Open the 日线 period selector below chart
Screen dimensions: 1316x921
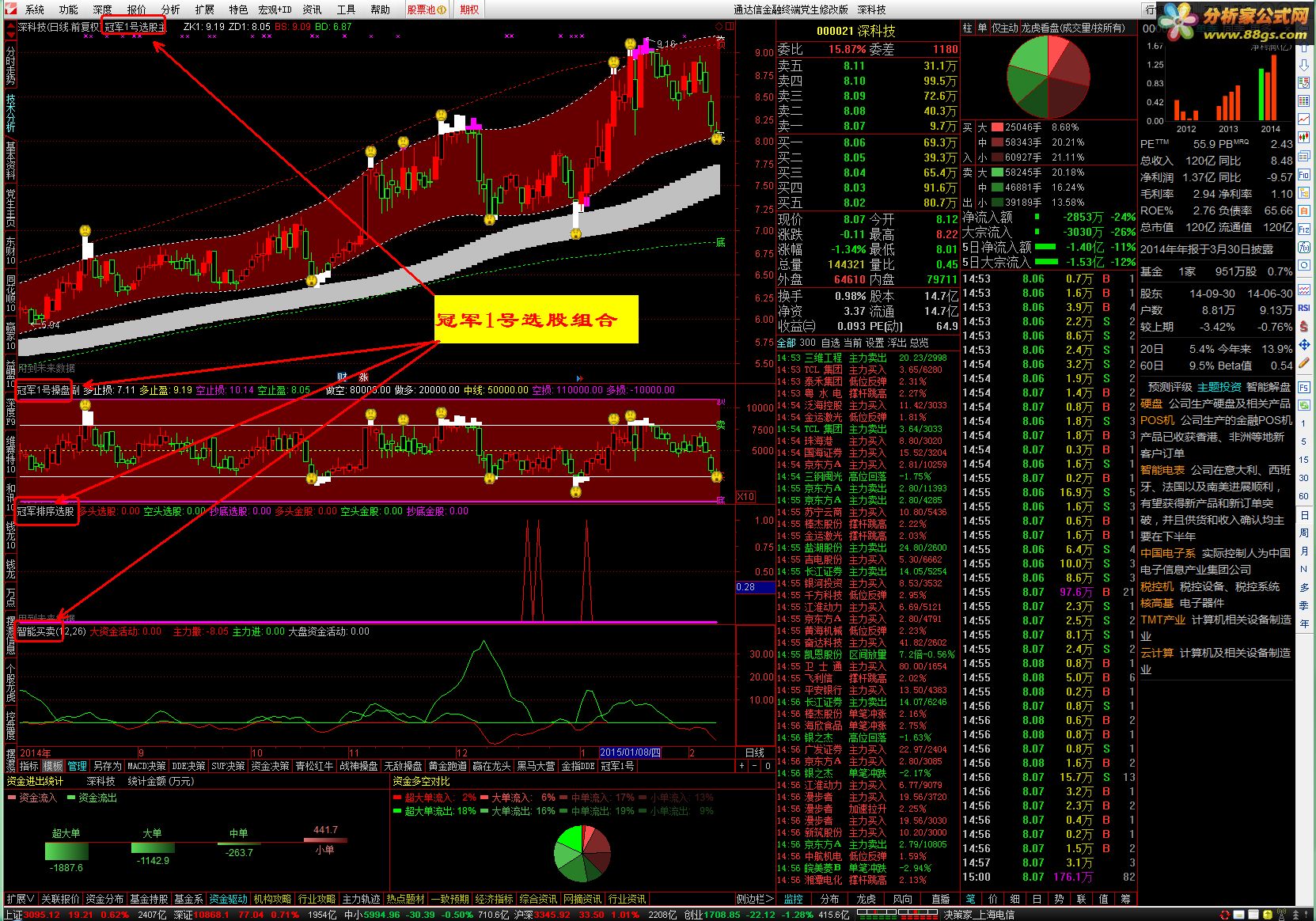click(755, 752)
